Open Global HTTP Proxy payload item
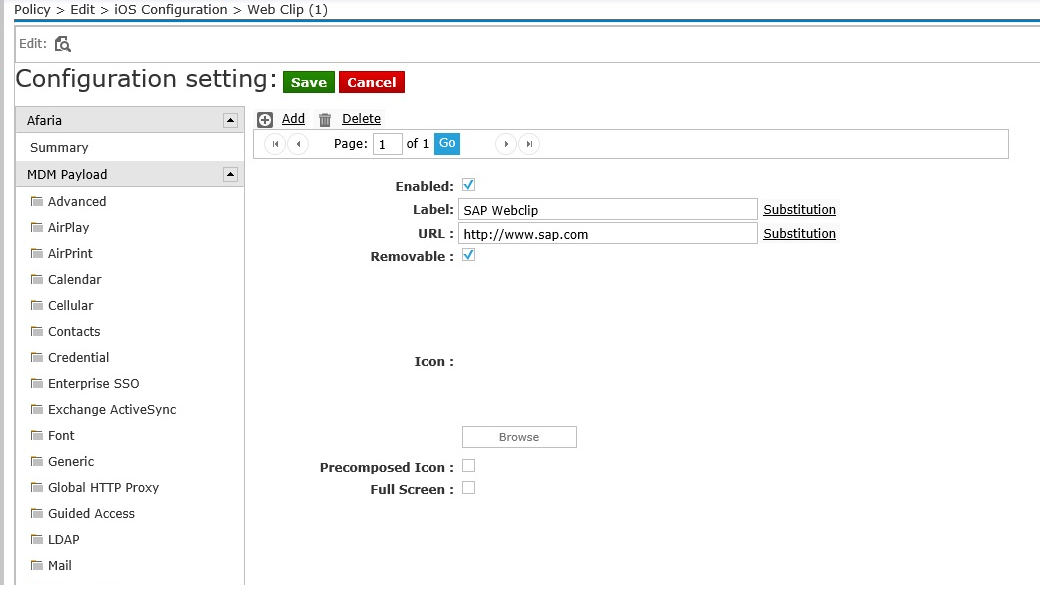 103,487
